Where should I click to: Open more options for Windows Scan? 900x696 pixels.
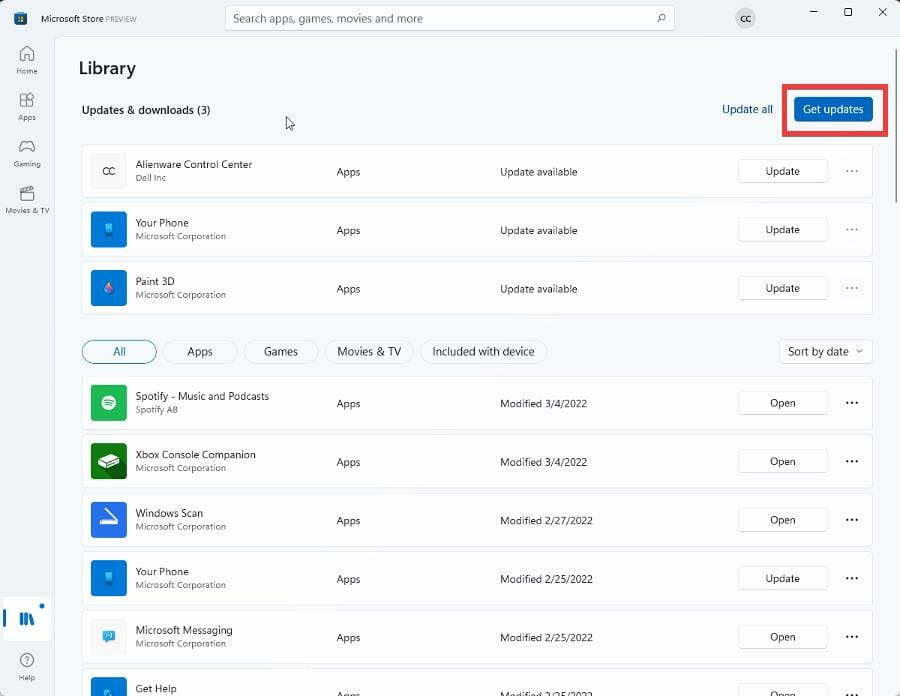[852, 520]
